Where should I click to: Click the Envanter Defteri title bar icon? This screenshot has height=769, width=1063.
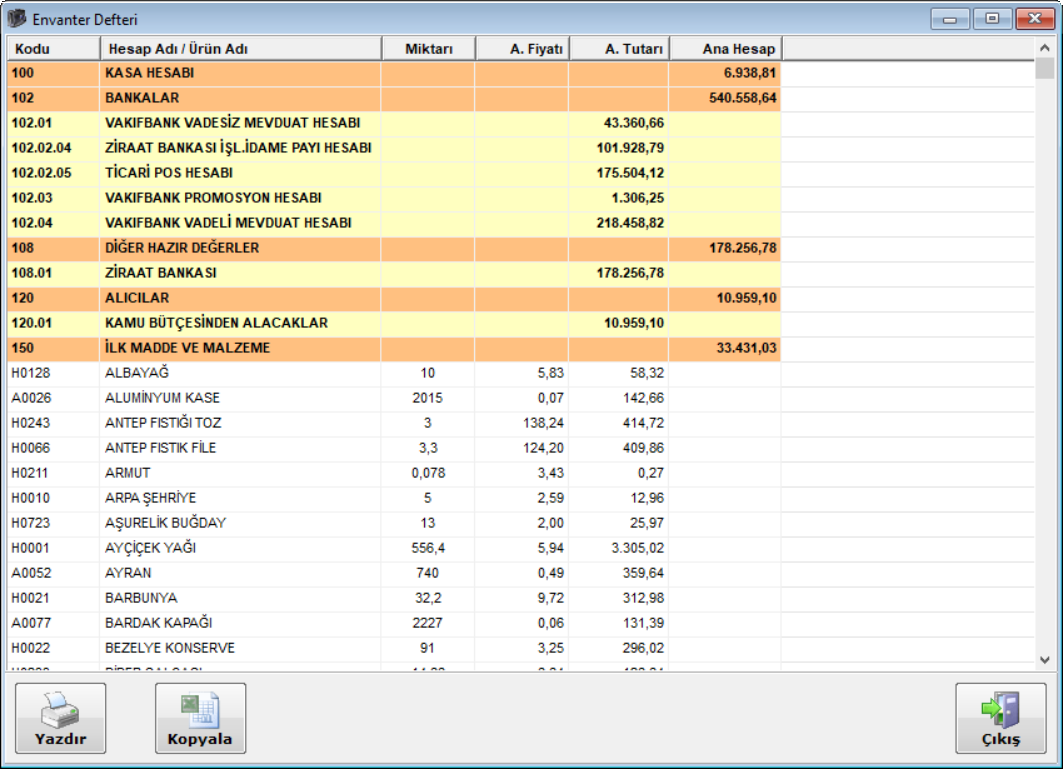(x=17, y=19)
